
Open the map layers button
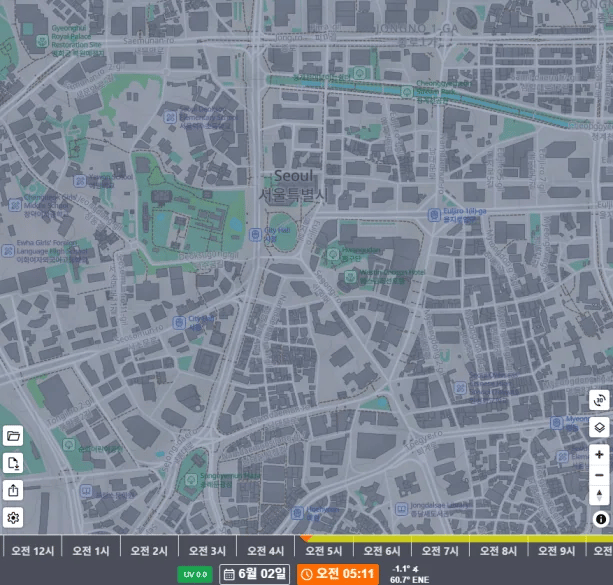pyautogui.click(x=599, y=427)
